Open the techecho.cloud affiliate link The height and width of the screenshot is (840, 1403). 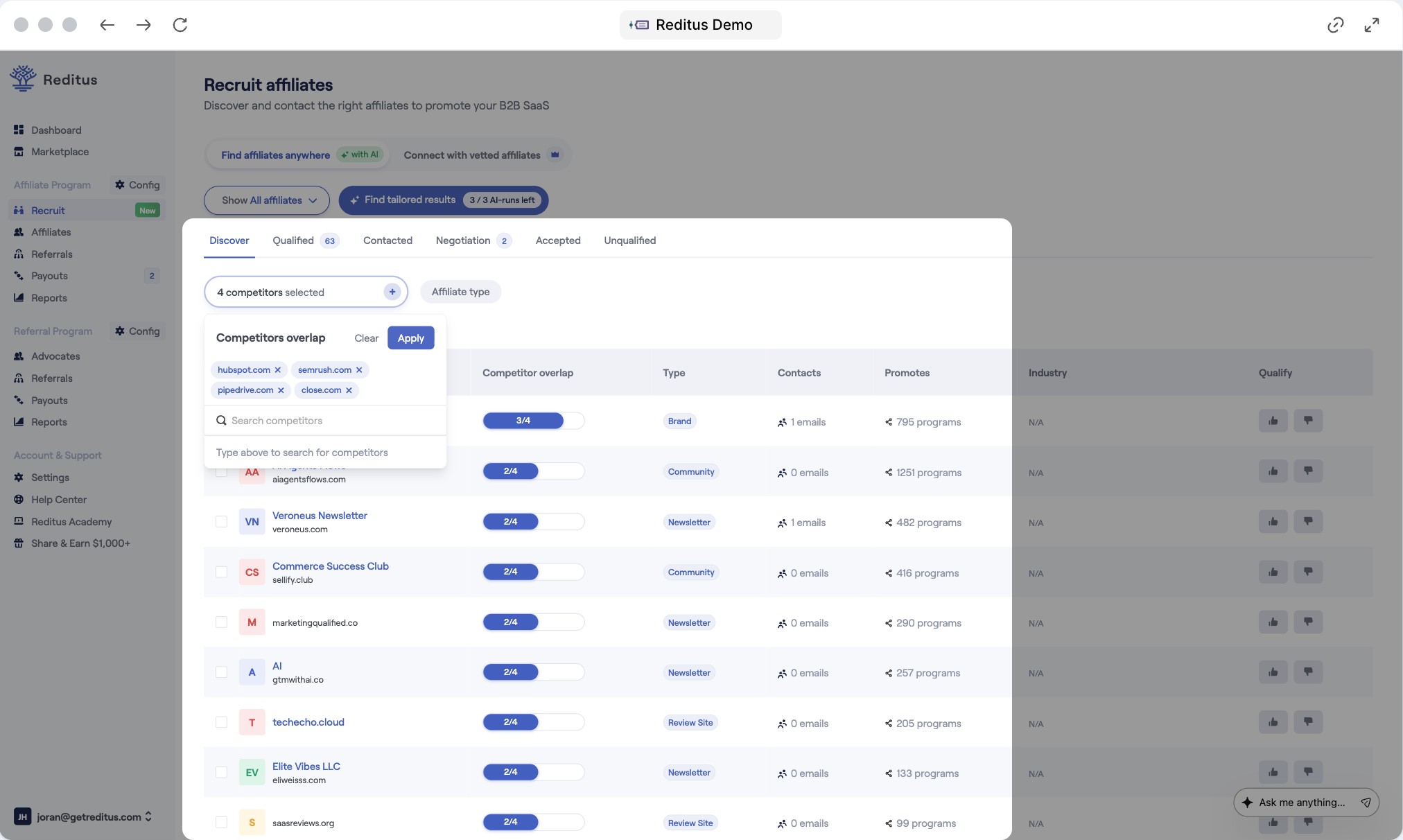[308, 722]
